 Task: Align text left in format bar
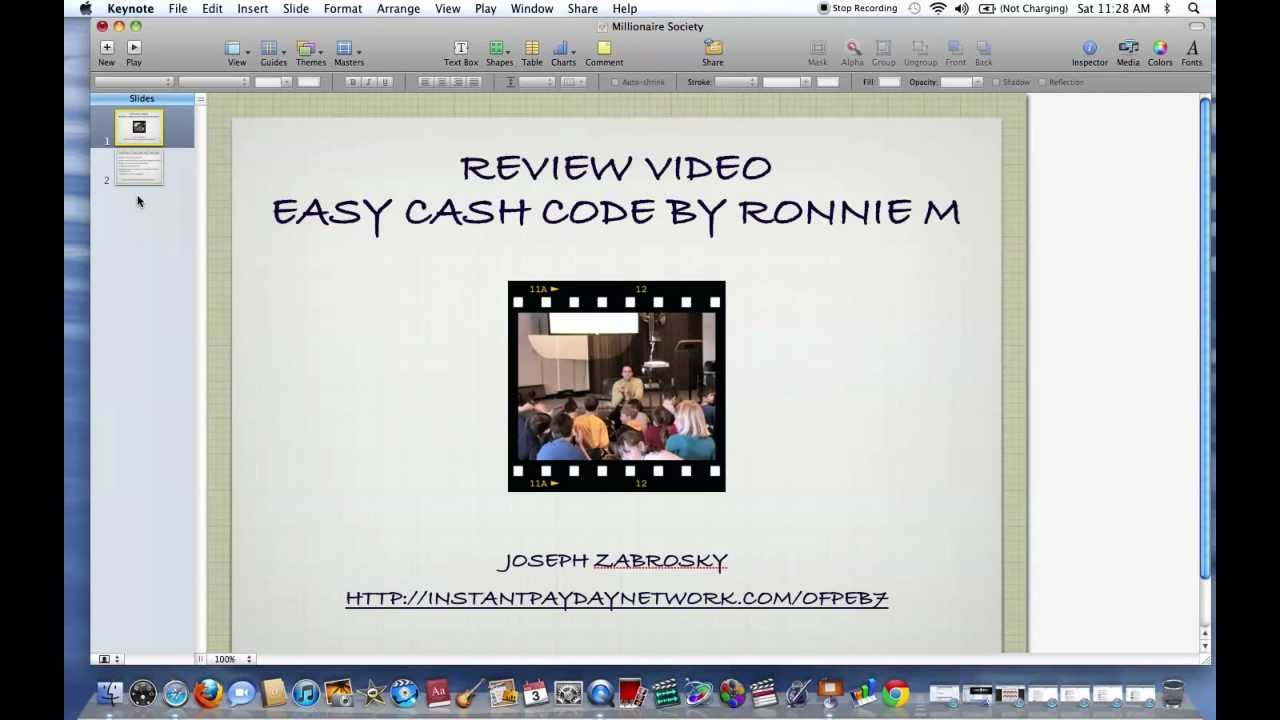[425, 82]
